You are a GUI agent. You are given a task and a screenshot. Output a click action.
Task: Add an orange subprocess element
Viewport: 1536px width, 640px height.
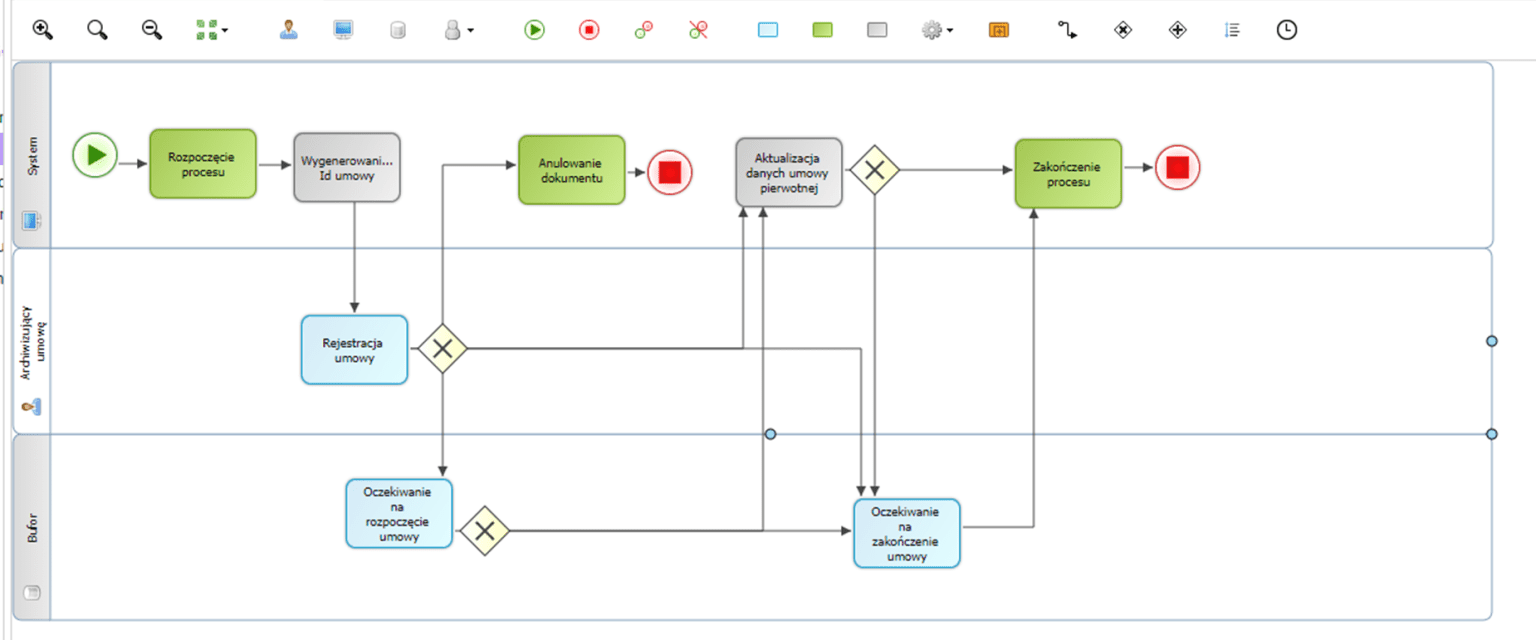[x=997, y=30]
